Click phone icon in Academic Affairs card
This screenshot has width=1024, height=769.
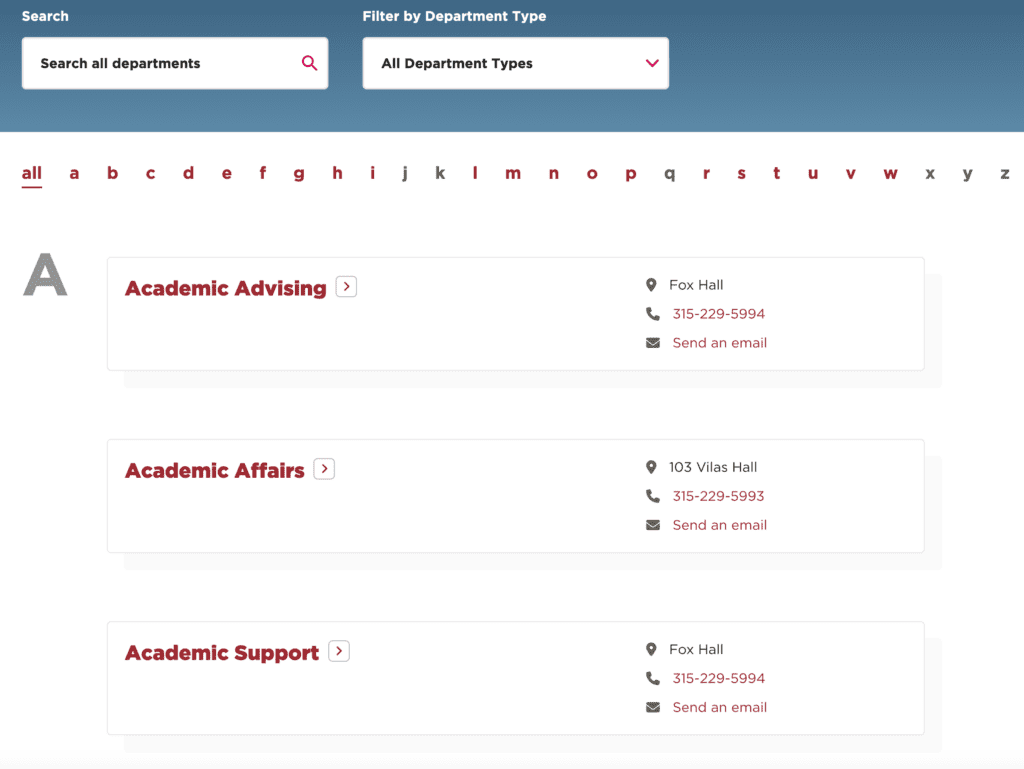click(653, 496)
